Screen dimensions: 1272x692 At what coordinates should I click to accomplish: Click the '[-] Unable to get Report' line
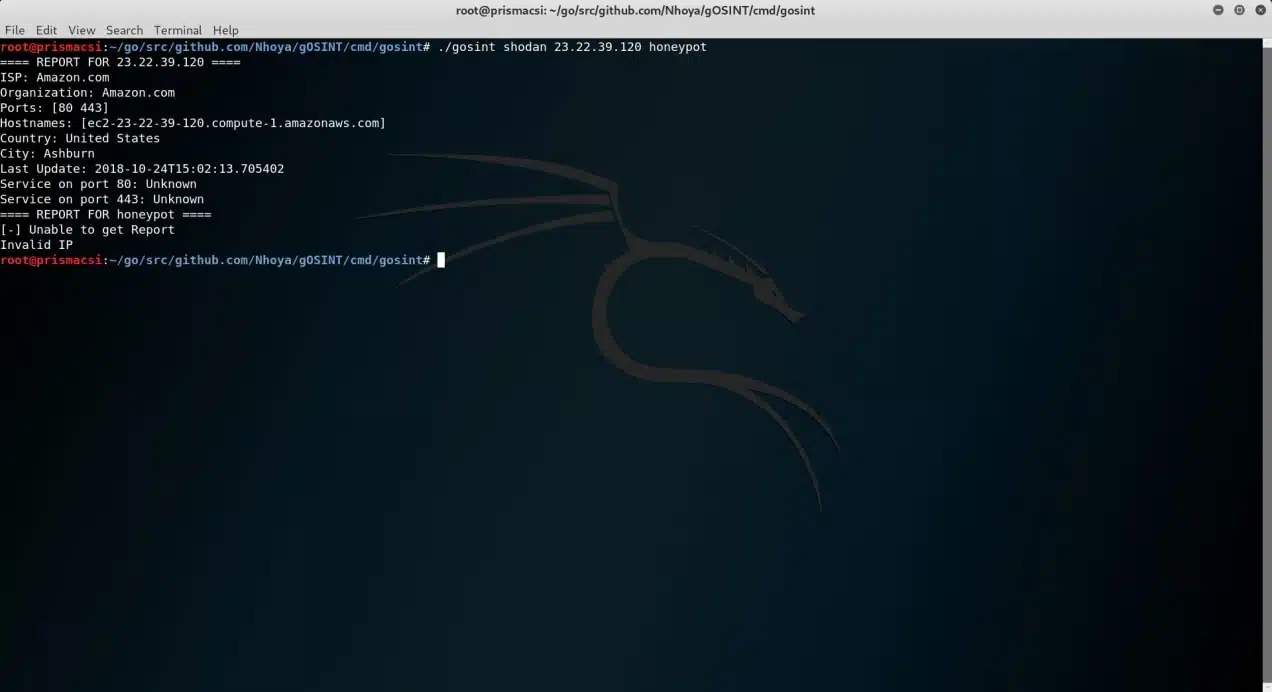(87, 230)
